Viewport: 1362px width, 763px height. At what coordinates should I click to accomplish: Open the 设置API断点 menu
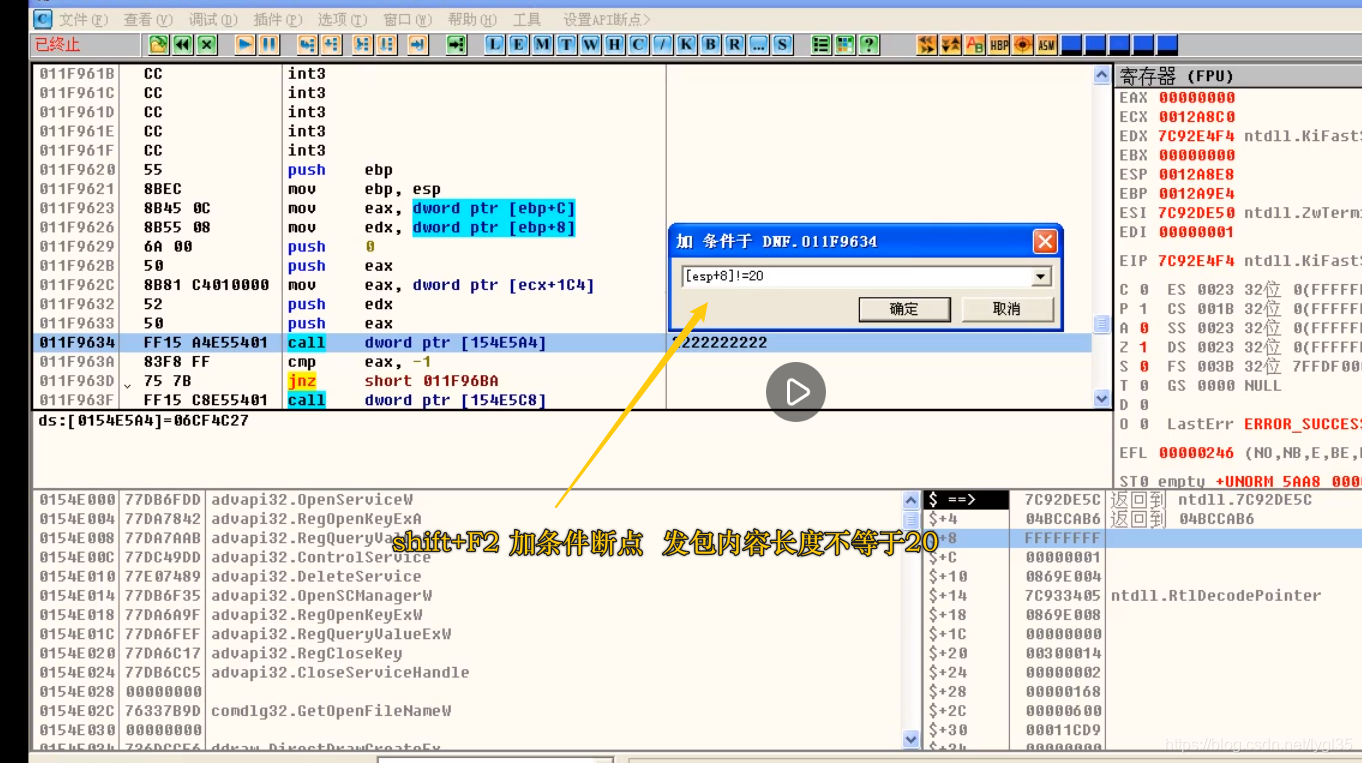pyautogui.click(x=607, y=19)
